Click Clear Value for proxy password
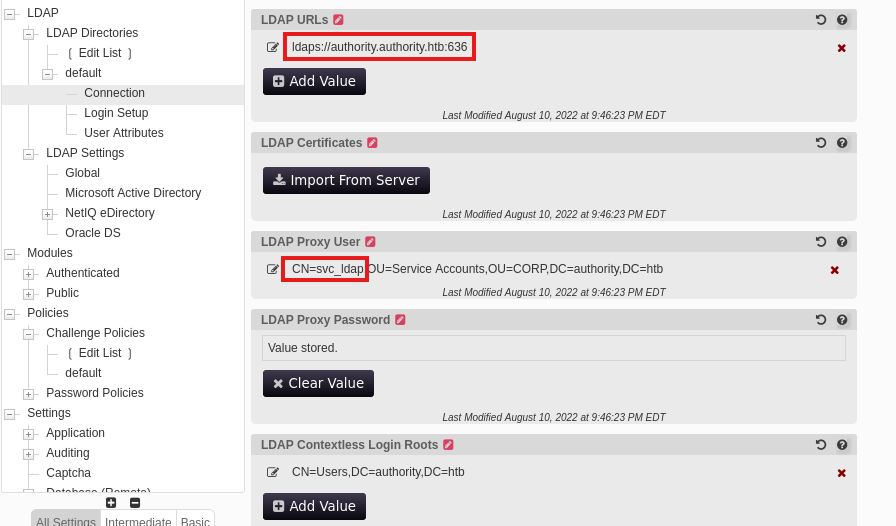Viewport: 896px width, 526px height. [x=318, y=383]
